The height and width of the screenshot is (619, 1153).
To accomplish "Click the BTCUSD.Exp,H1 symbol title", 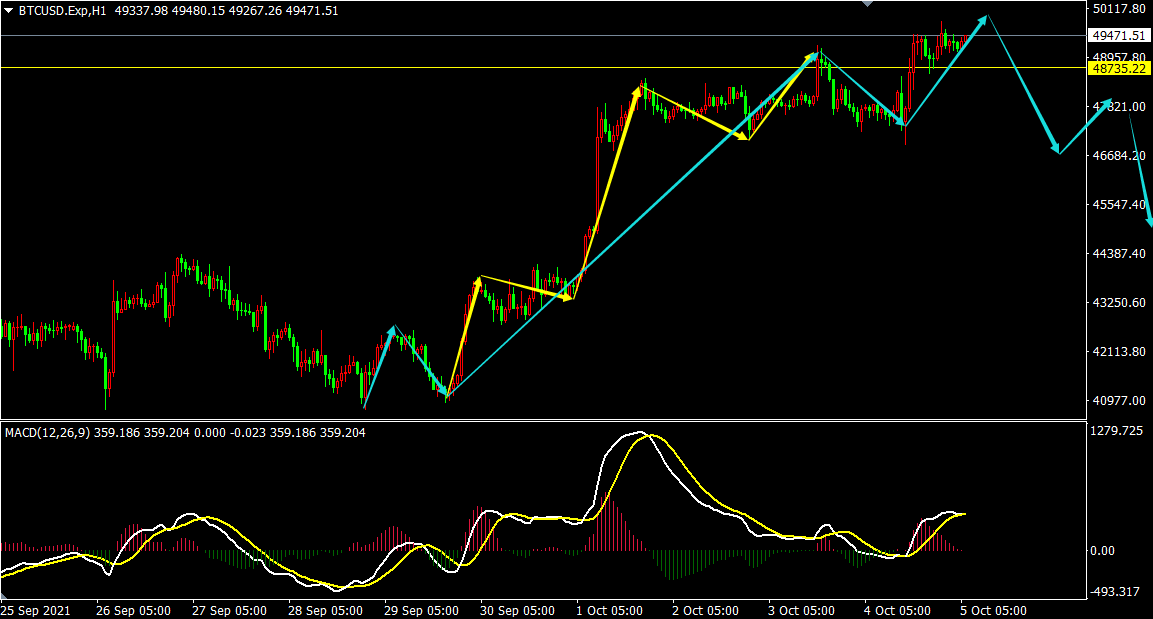I will point(63,10).
